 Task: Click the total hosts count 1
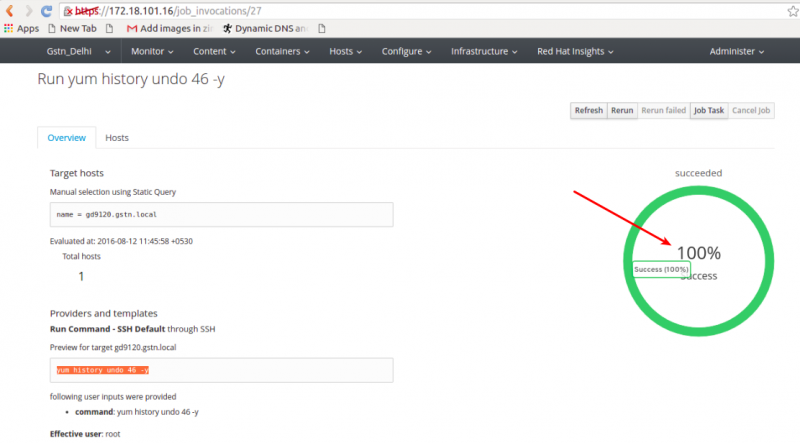[x=81, y=277]
